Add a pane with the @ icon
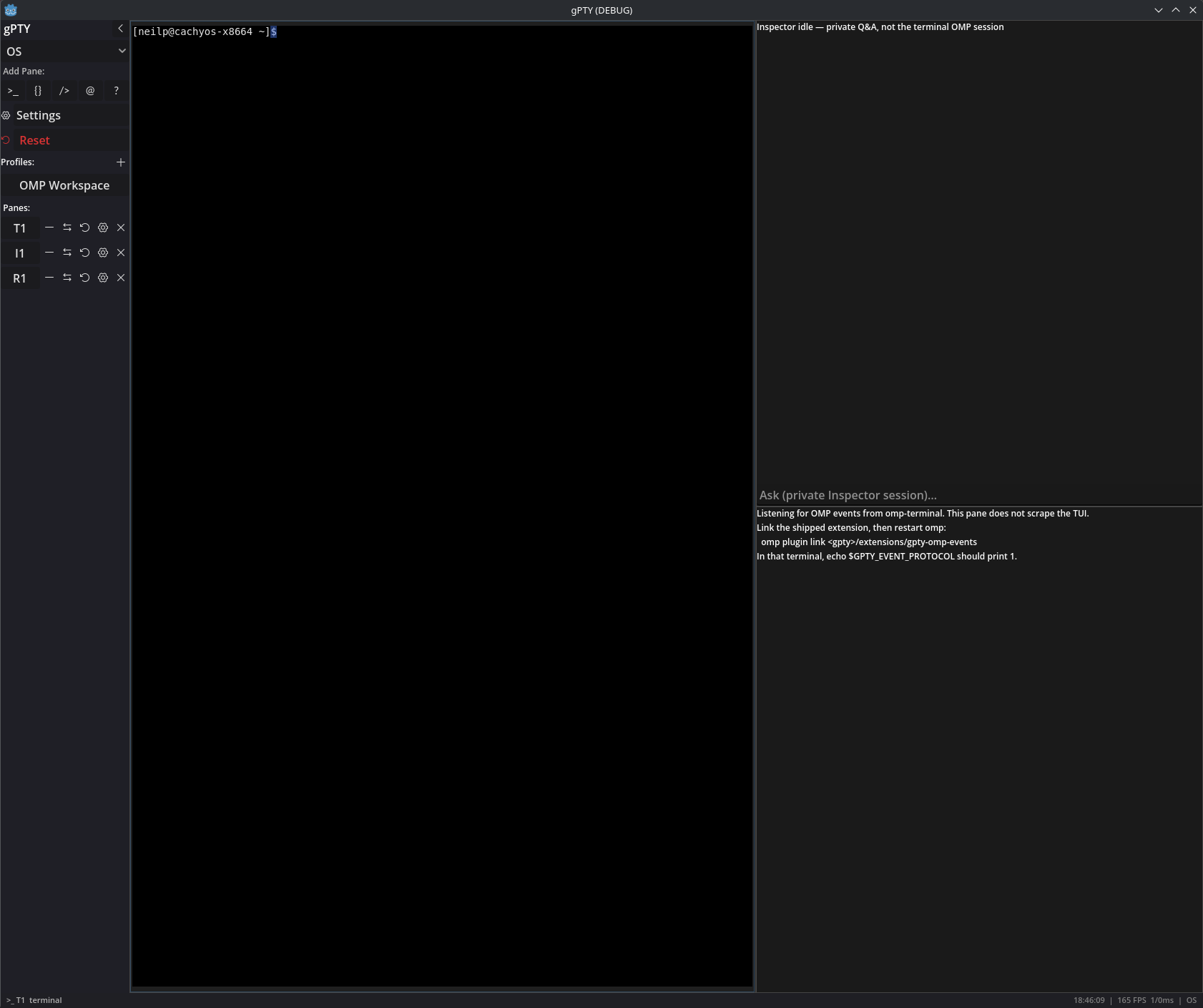The height and width of the screenshot is (1008, 1203). point(90,91)
